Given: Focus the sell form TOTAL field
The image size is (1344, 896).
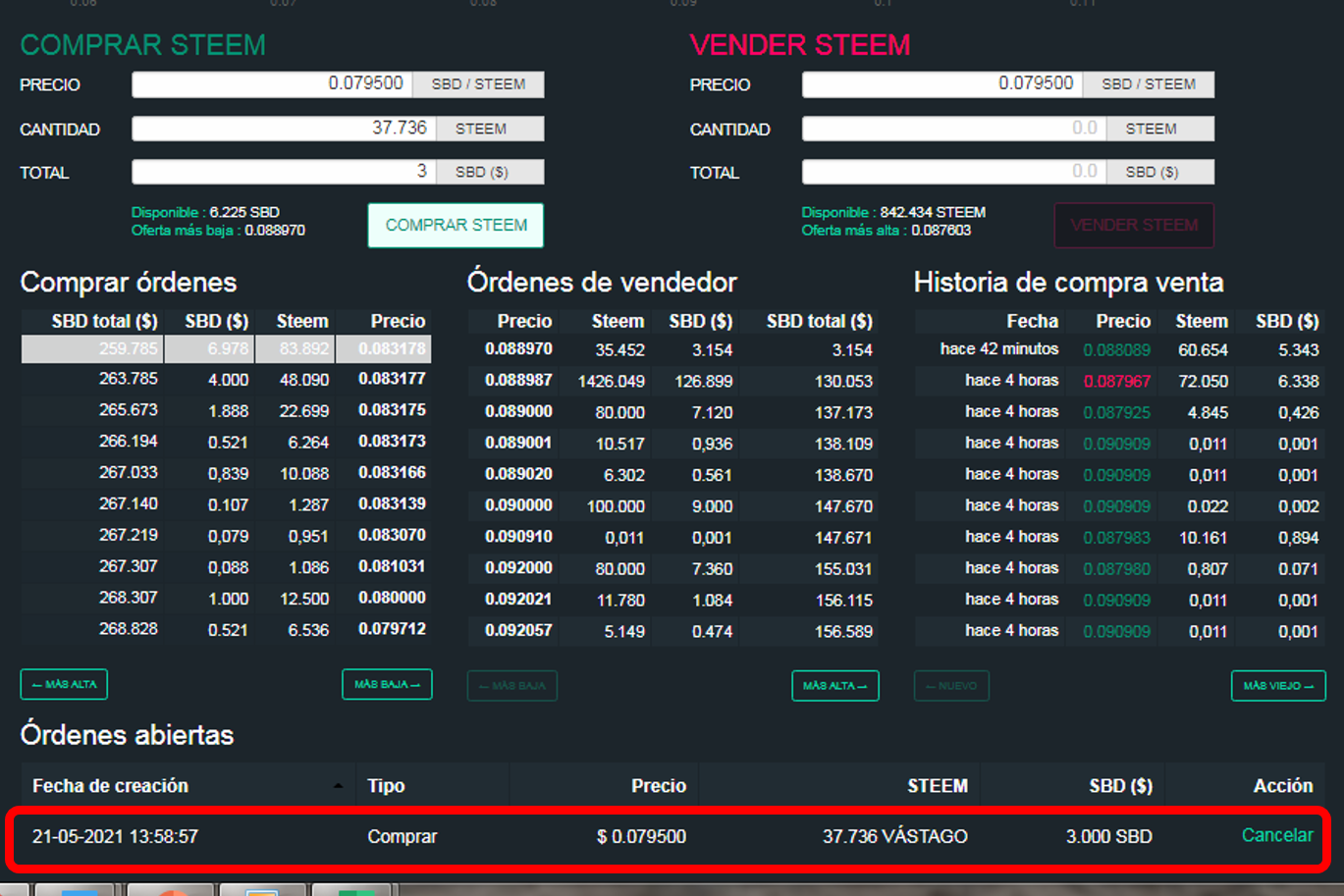Looking at the screenshot, I should point(953,172).
